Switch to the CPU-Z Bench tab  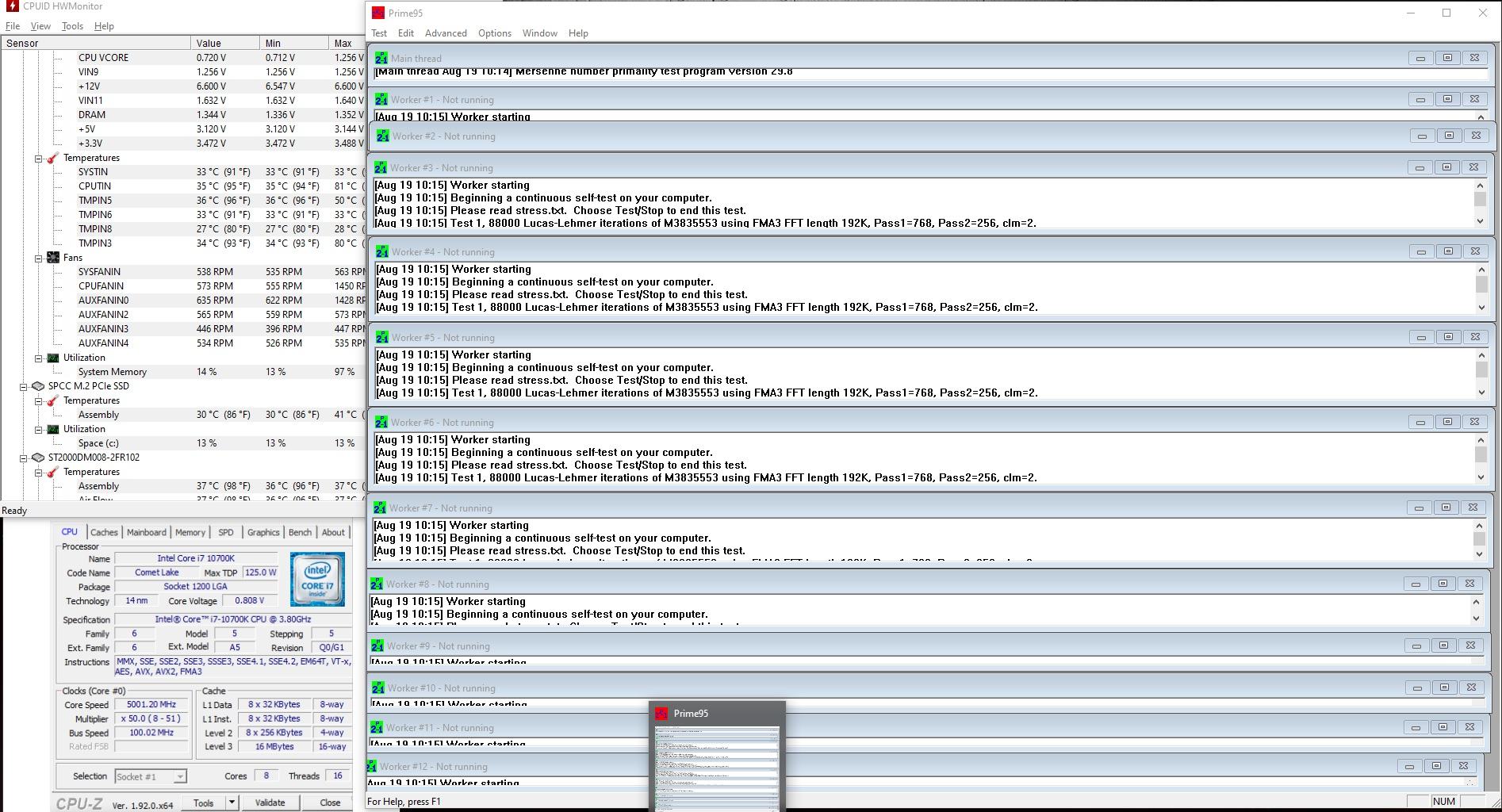[x=300, y=532]
